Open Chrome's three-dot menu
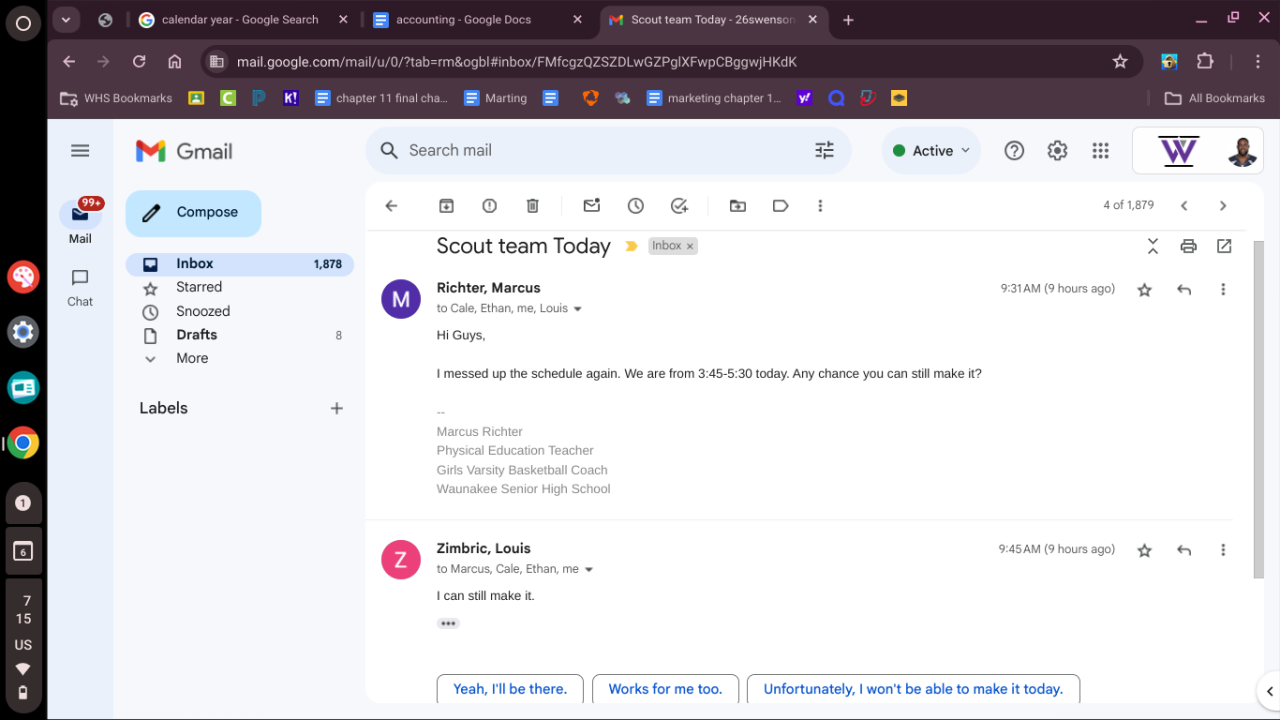This screenshot has width=1280, height=720. (x=1259, y=62)
